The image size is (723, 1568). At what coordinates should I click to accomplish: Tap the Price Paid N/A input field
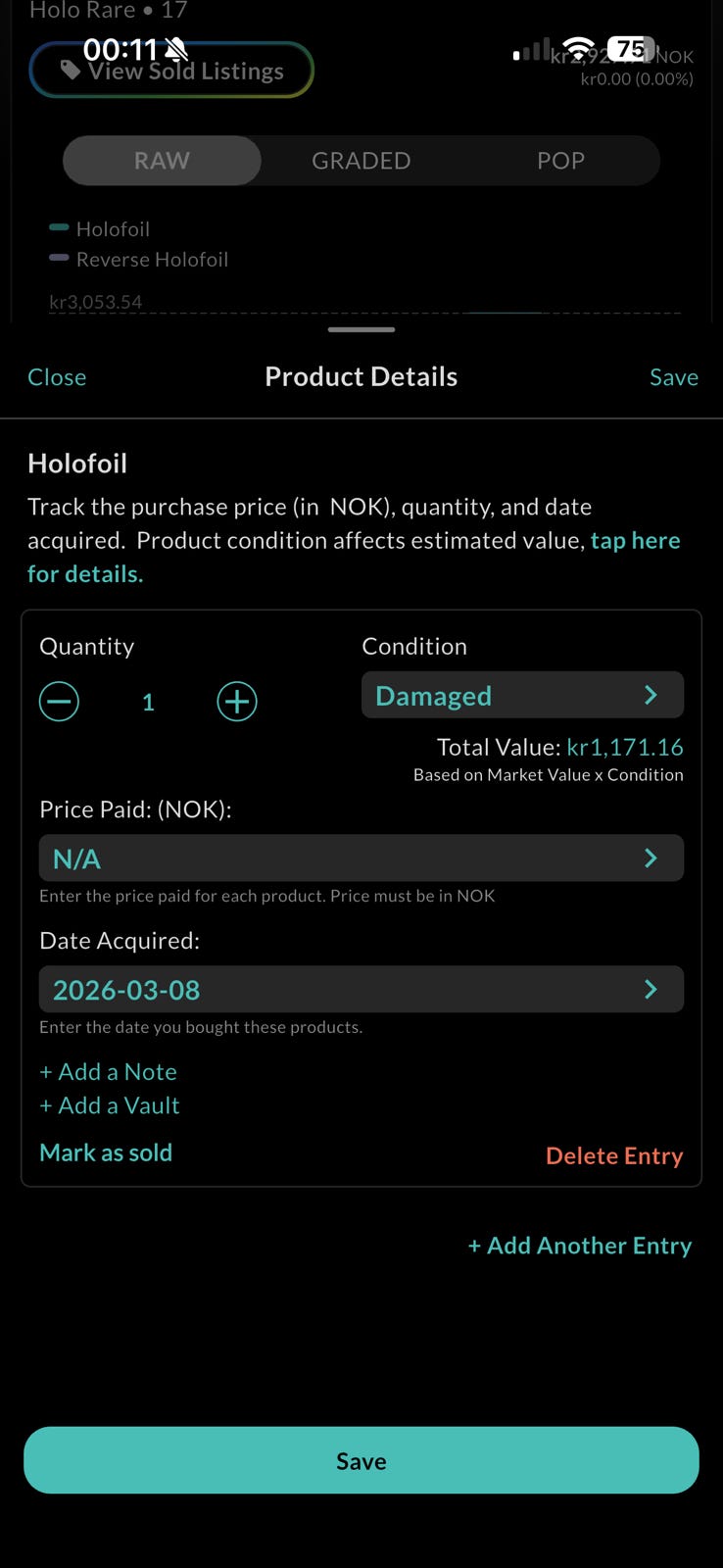361,858
